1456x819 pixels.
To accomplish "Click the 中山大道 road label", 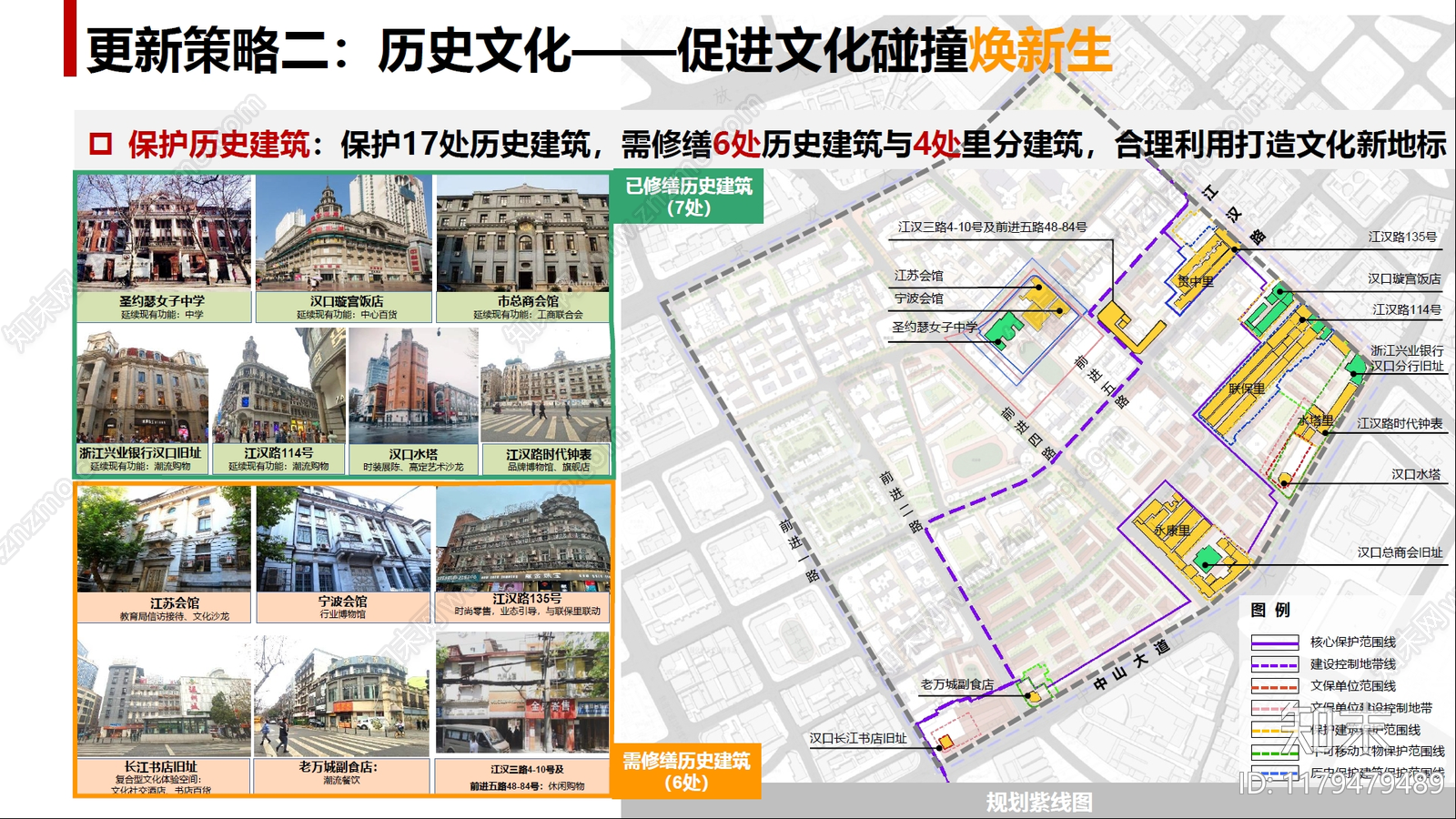I will pyautogui.click(x=1133, y=665).
